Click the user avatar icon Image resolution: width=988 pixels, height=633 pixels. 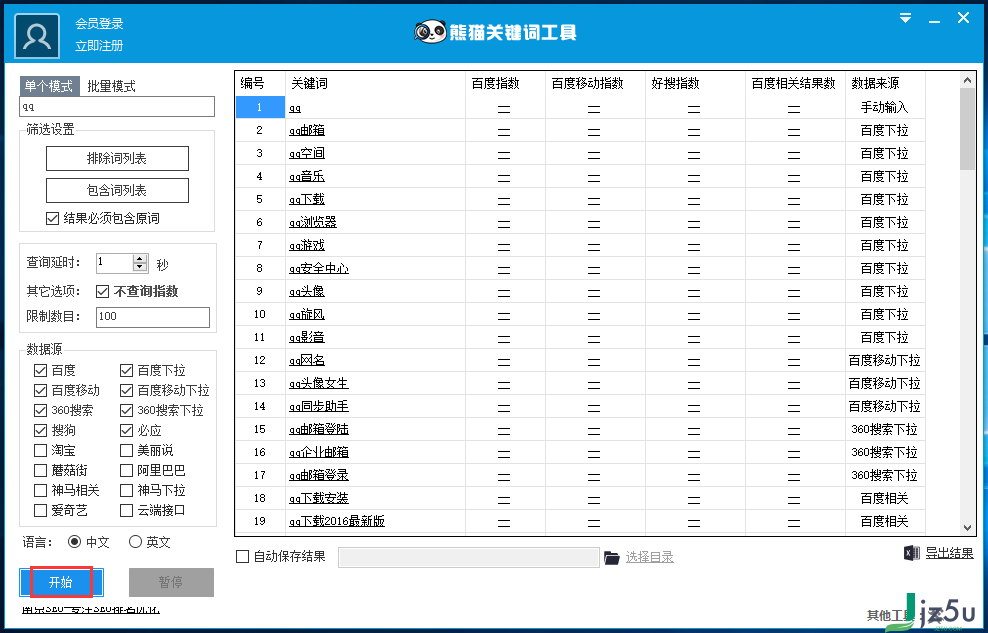37,37
